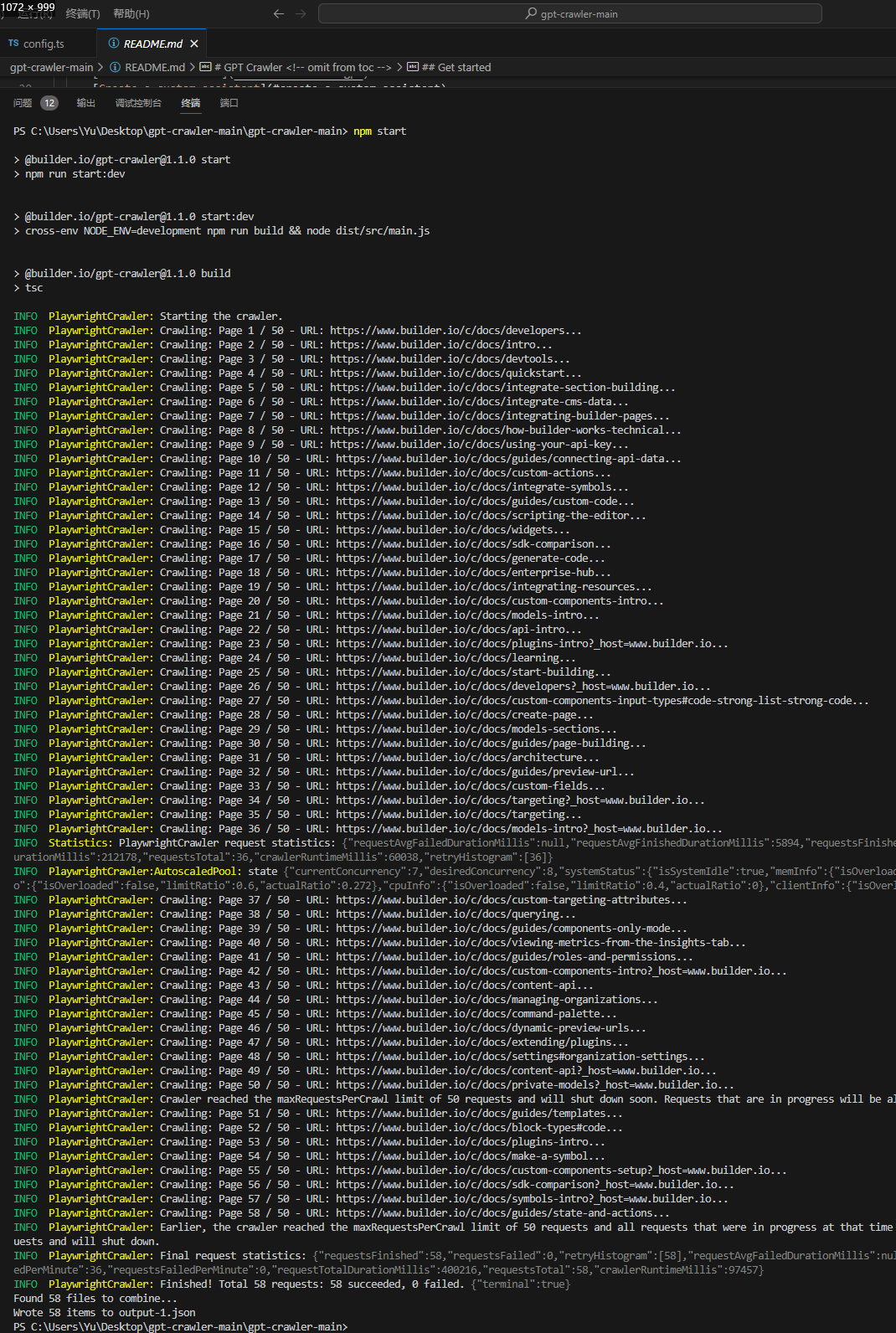Click the 'npm start' command in the terminal

point(379,131)
